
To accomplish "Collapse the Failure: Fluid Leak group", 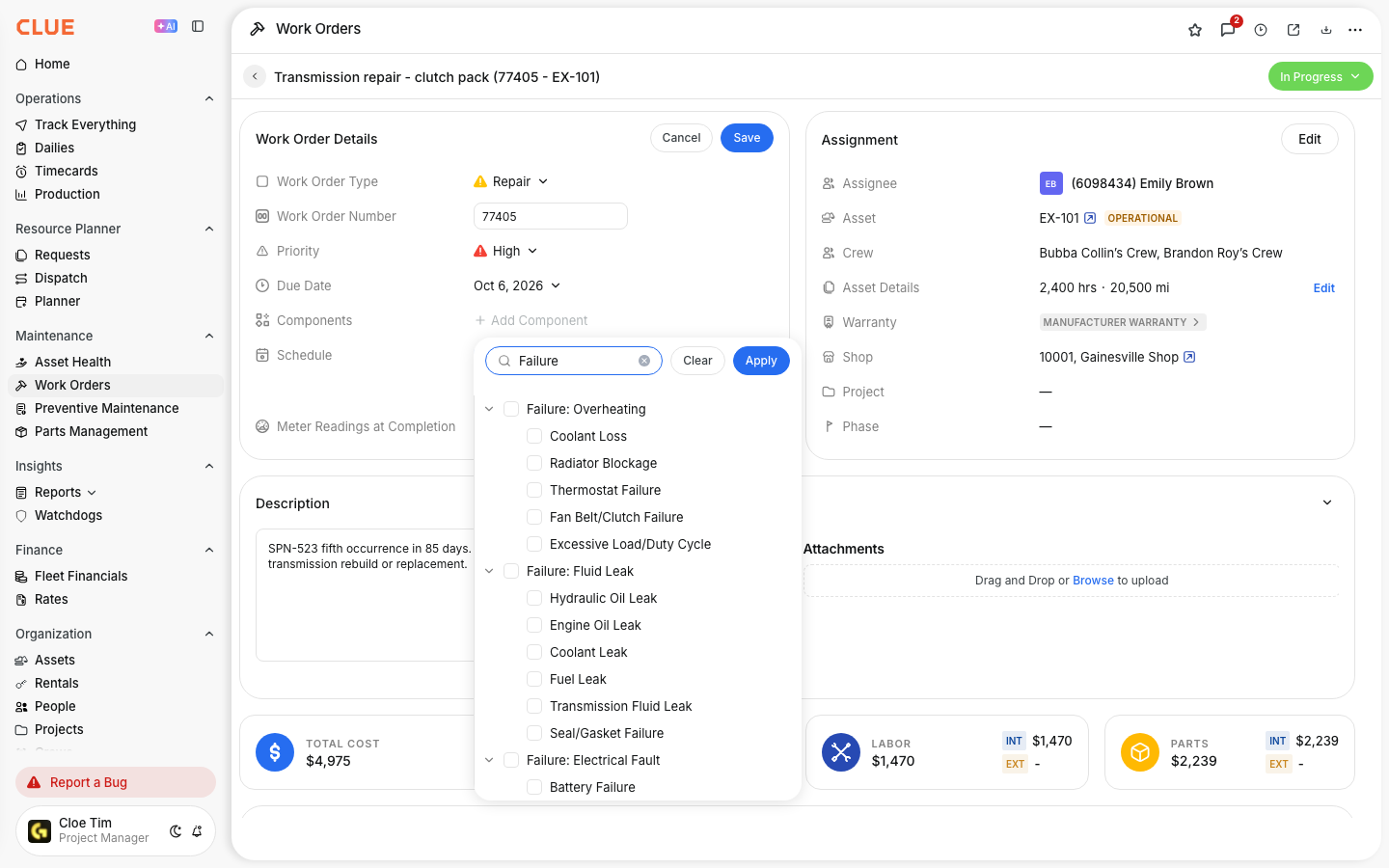I will [489, 571].
